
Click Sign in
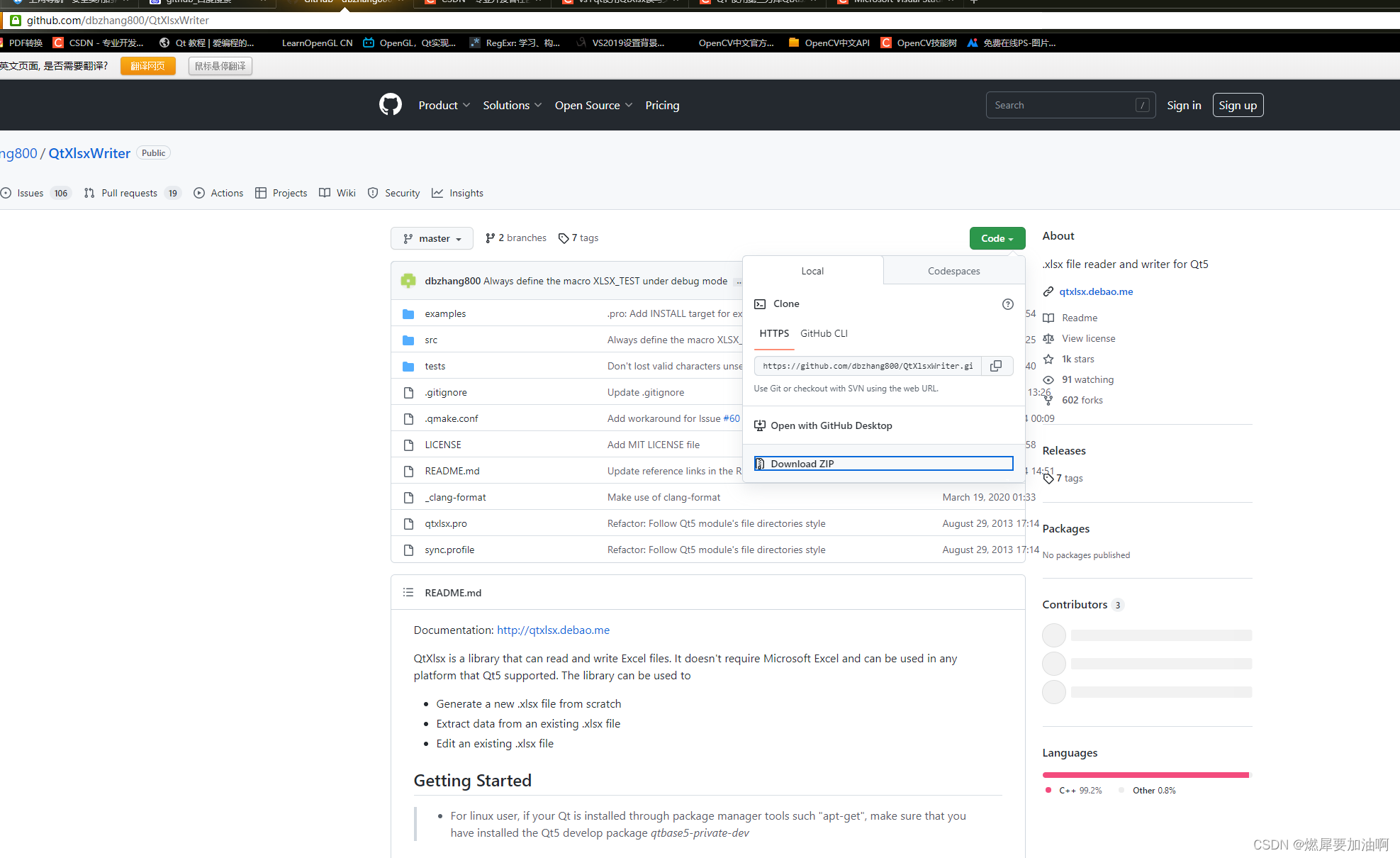1184,105
